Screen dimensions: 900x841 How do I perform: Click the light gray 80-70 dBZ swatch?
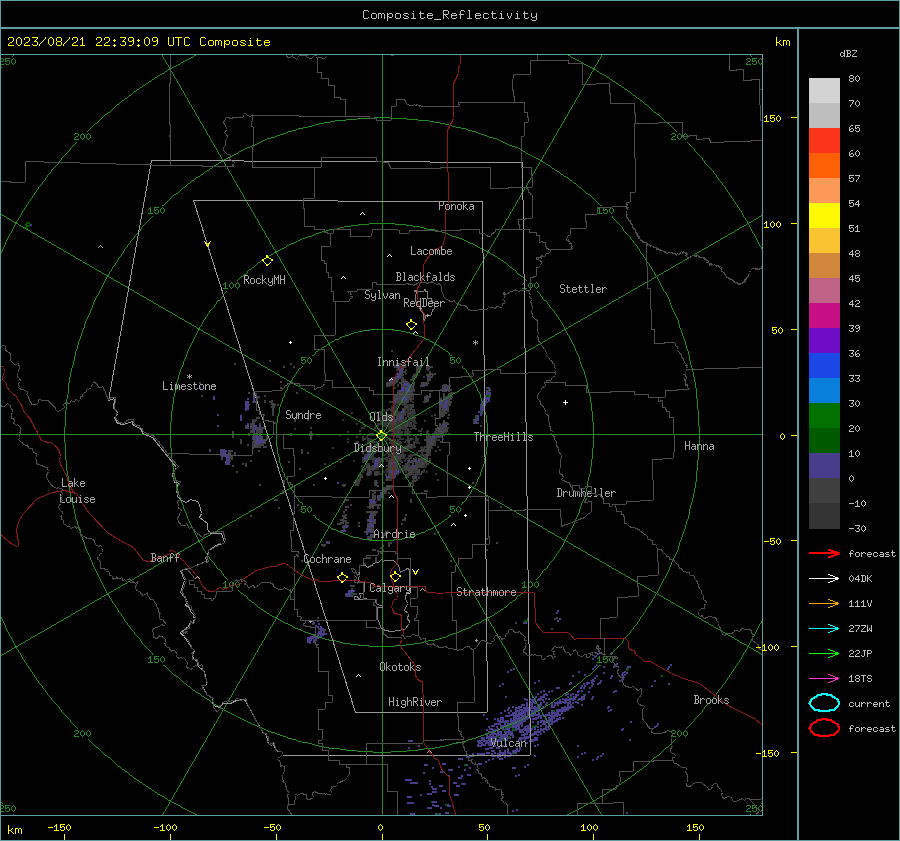824,91
